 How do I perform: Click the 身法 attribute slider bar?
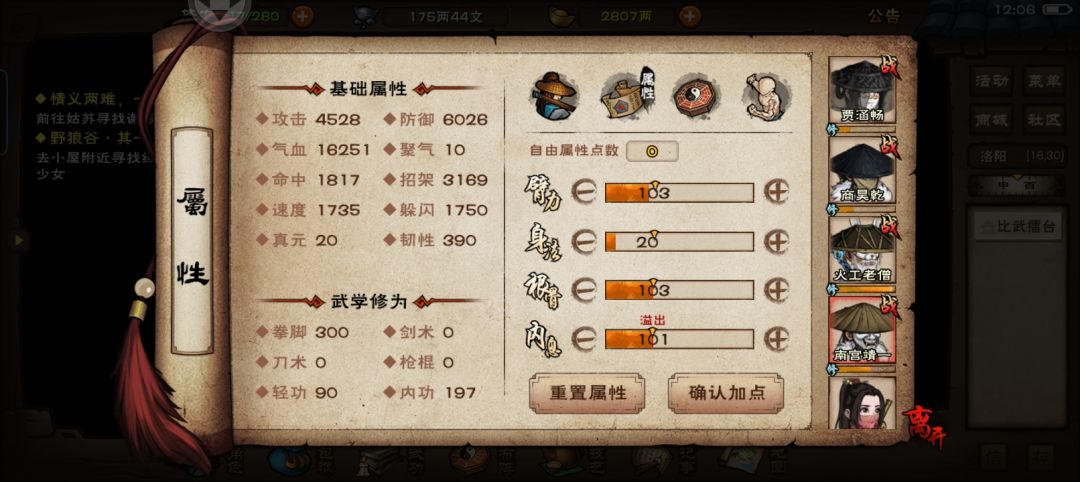coord(679,242)
